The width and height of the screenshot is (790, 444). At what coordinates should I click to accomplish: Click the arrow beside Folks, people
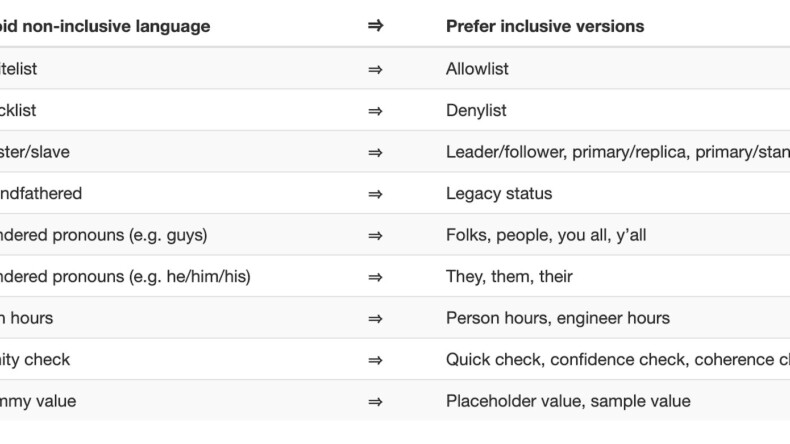375,236
